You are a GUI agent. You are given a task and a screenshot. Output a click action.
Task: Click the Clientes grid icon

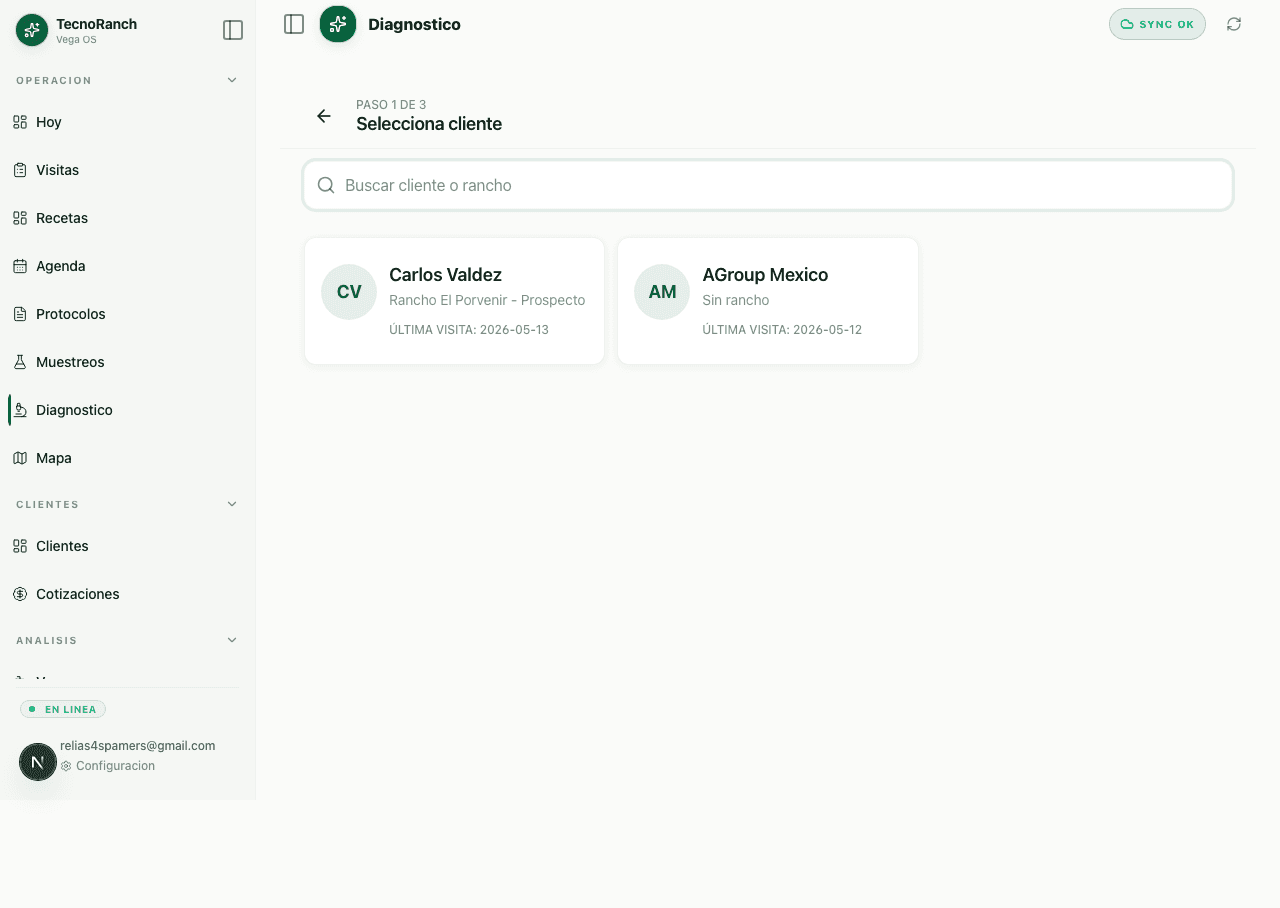click(x=20, y=546)
